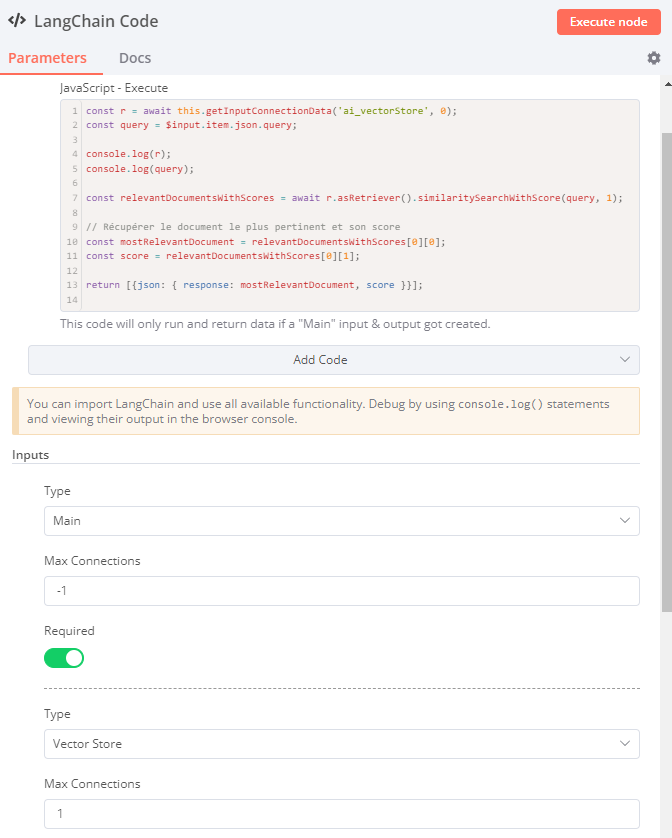Toggle the Required switch off
Screen dimensions: 672x838
pos(64,658)
